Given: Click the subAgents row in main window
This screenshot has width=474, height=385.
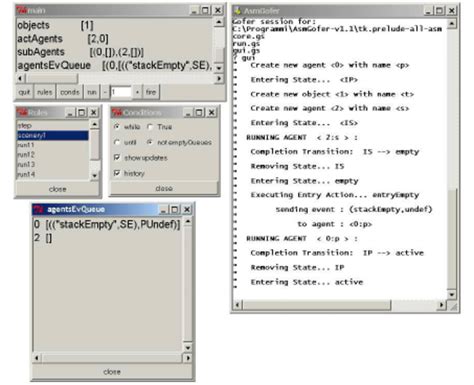Looking at the screenshot, I should (115, 52).
